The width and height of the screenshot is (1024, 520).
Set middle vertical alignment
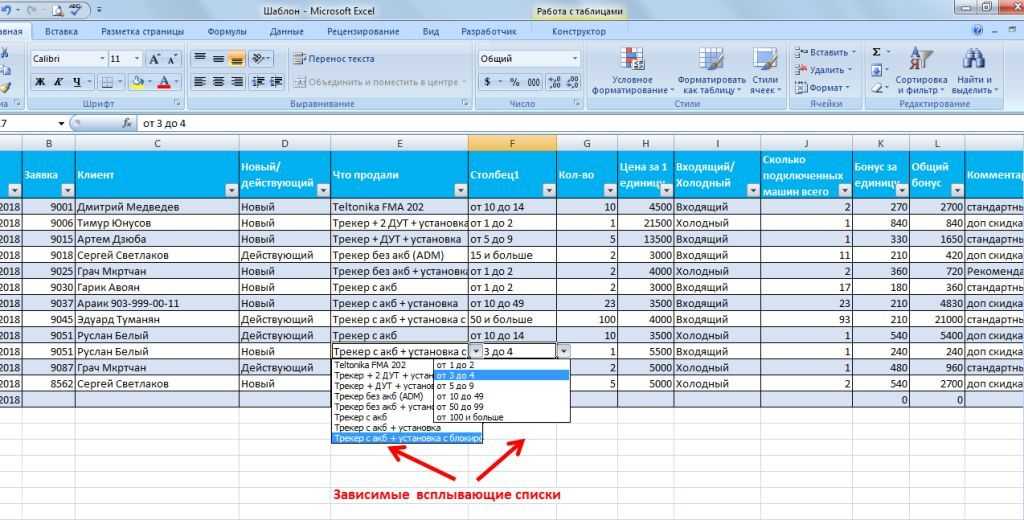pyautogui.click(x=218, y=59)
